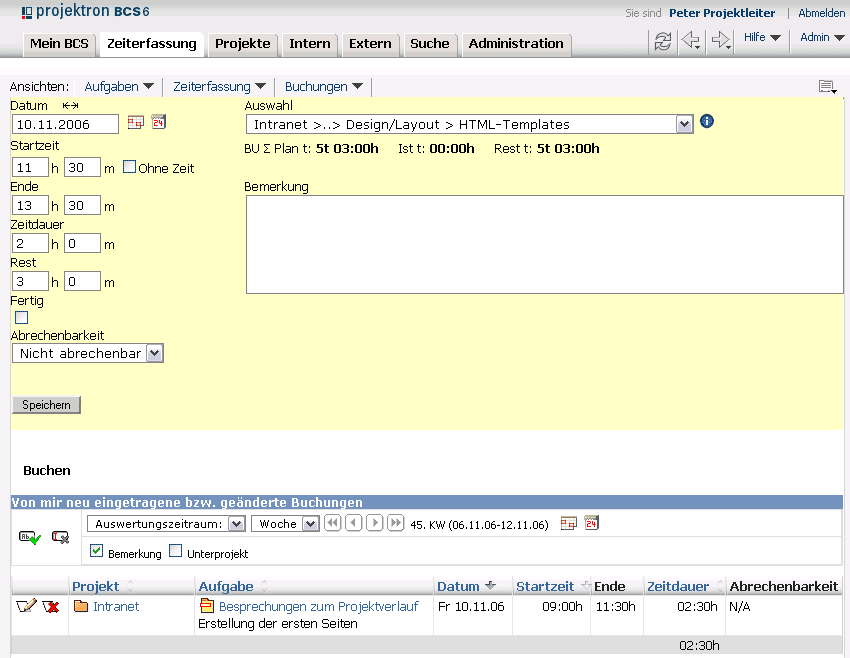
Task: Sort Aufgabe column via its sort arrows
Action: point(265,586)
